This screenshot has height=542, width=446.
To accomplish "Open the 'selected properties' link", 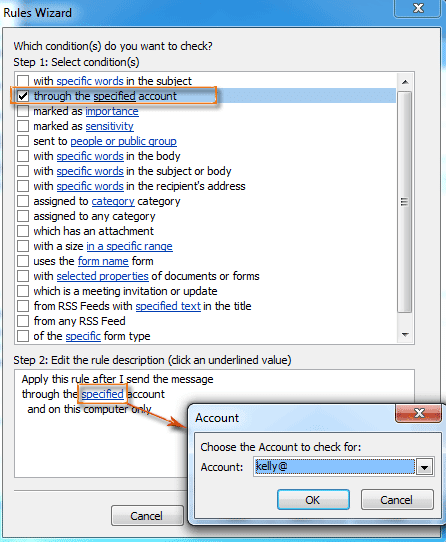I will [102, 276].
